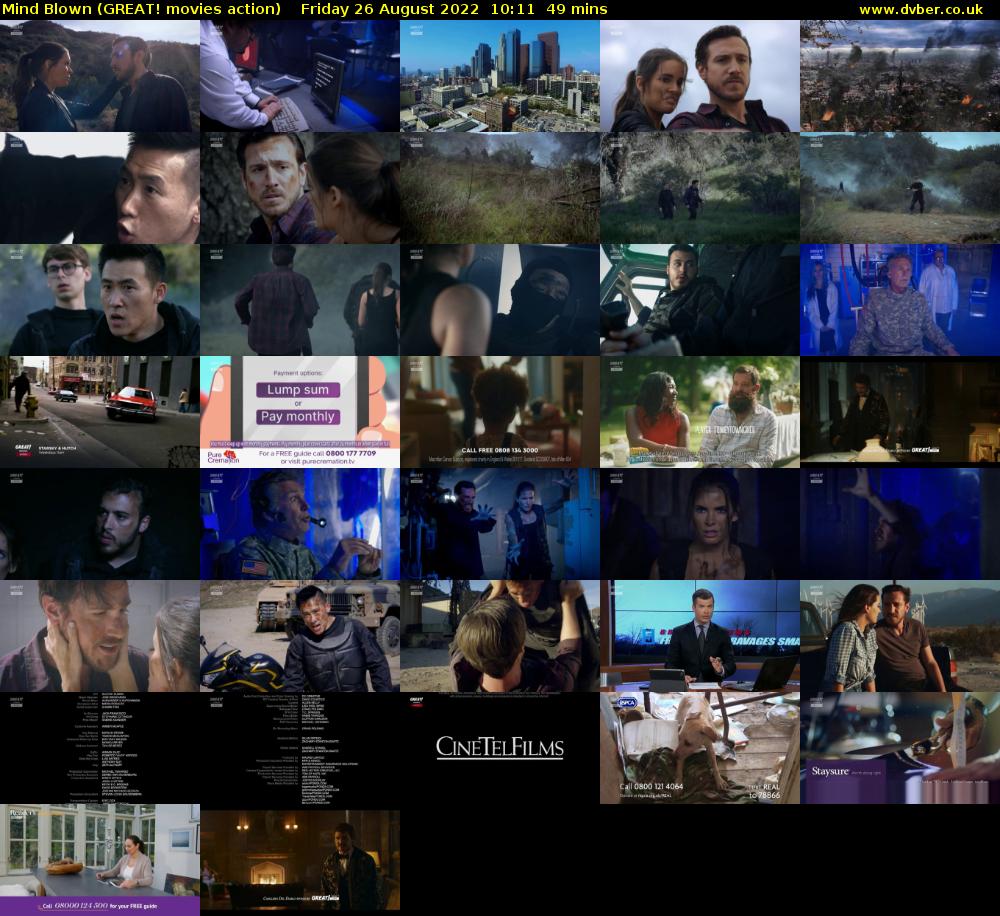Open the picnic couple with beard thumbnail
The height and width of the screenshot is (916, 1000).
pos(700,412)
